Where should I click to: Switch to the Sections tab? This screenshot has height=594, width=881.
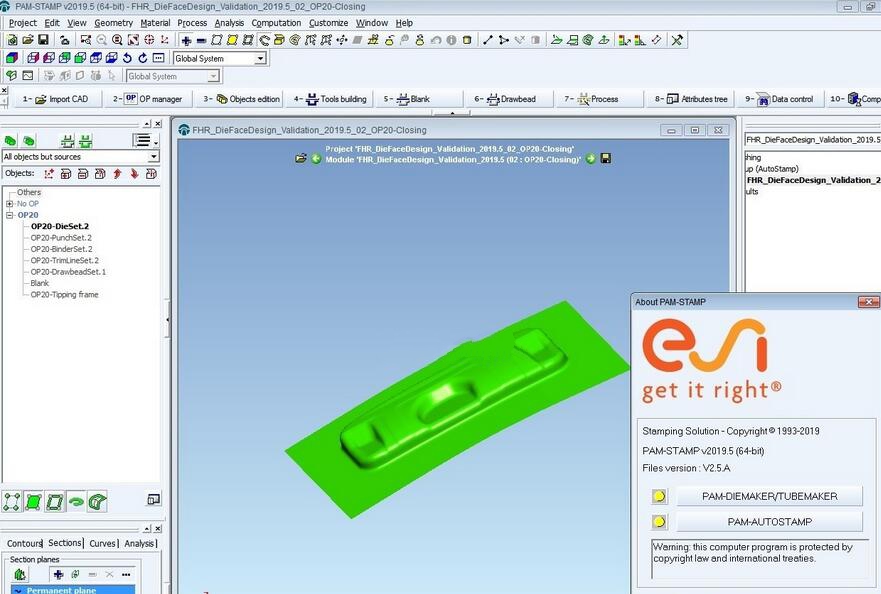(65, 543)
